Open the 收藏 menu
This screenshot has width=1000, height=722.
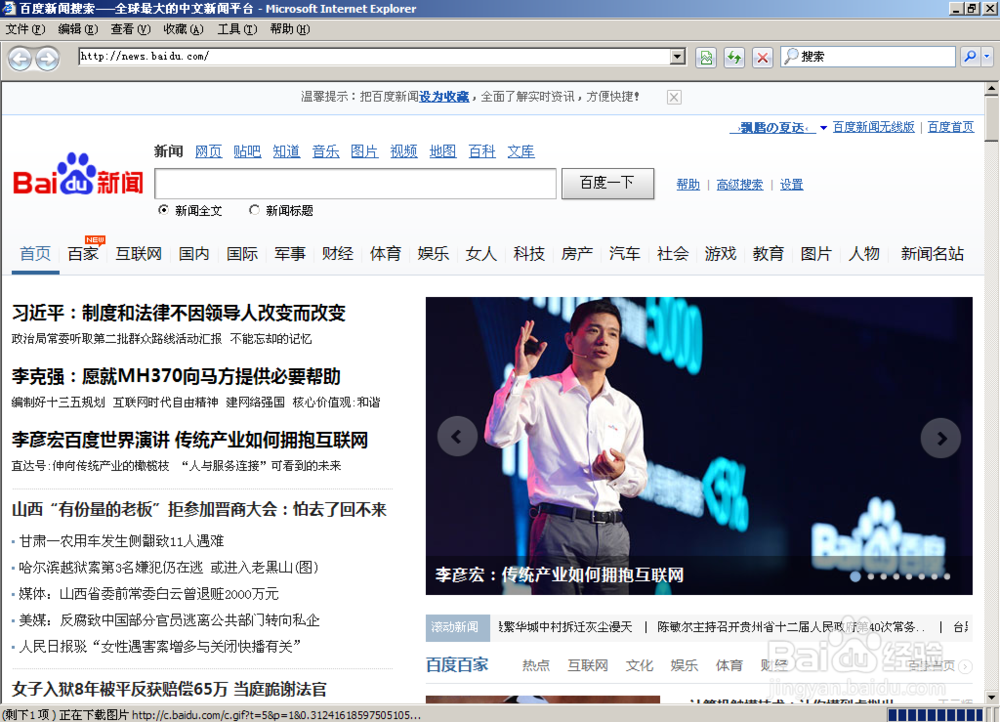183,29
